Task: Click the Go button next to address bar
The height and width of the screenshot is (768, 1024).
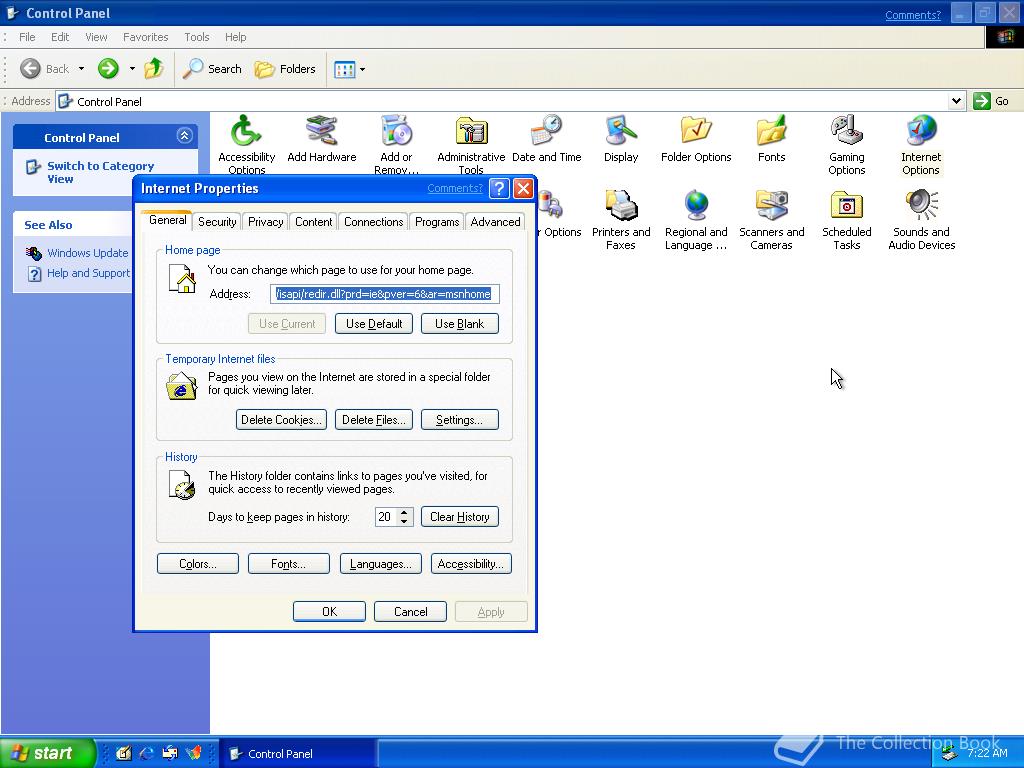Action: [x=991, y=101]
